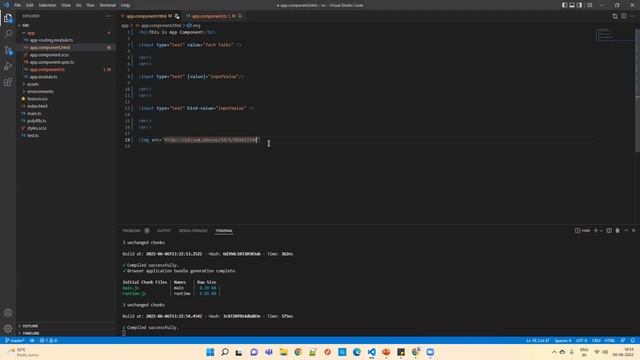
Task: Open main.ts in Explorer
Action: [34, 113]
